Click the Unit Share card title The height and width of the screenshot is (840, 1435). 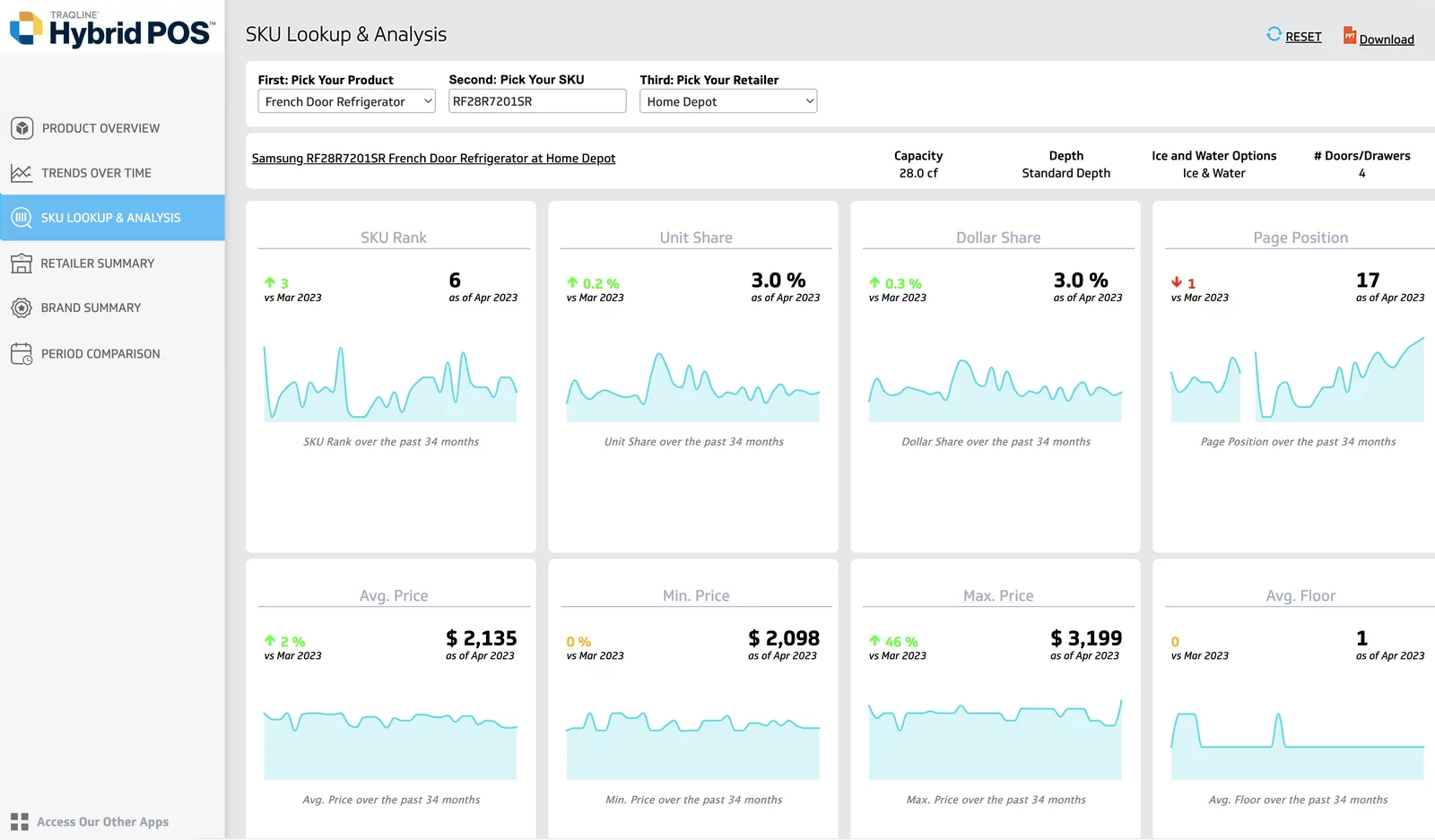pyautogui.click(x=696, y=238)
